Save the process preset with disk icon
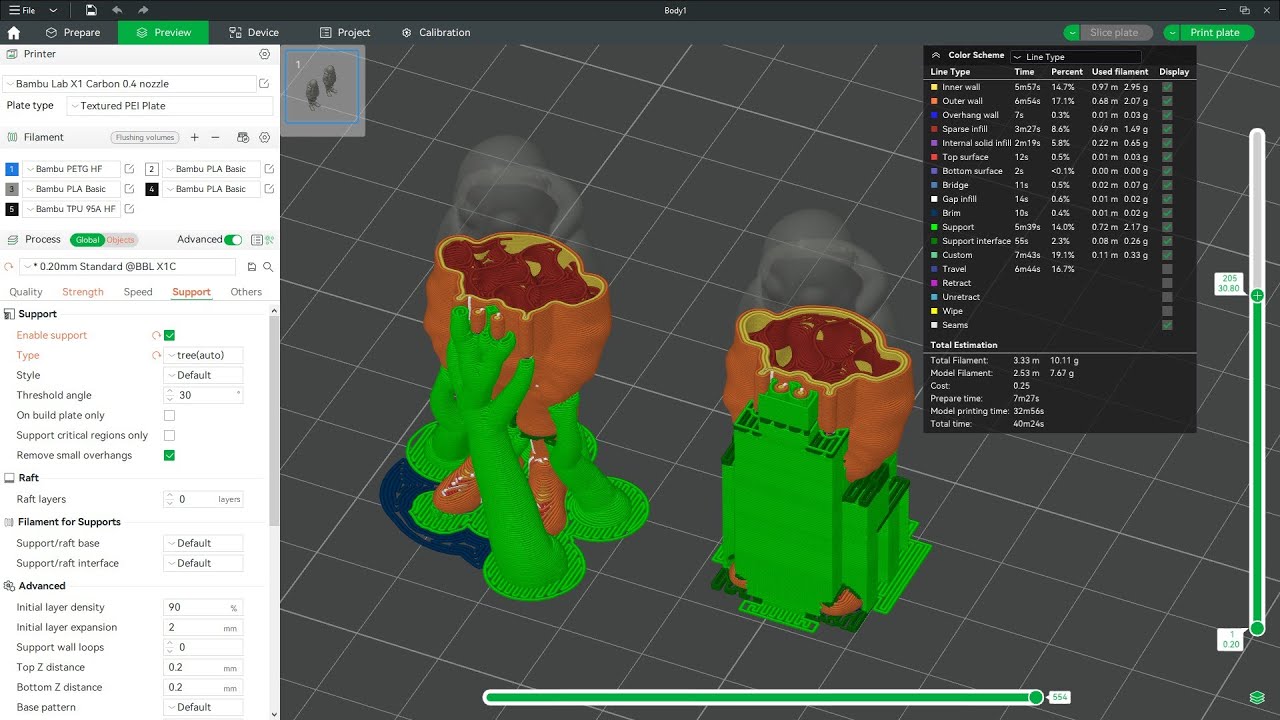 point(252,267)
